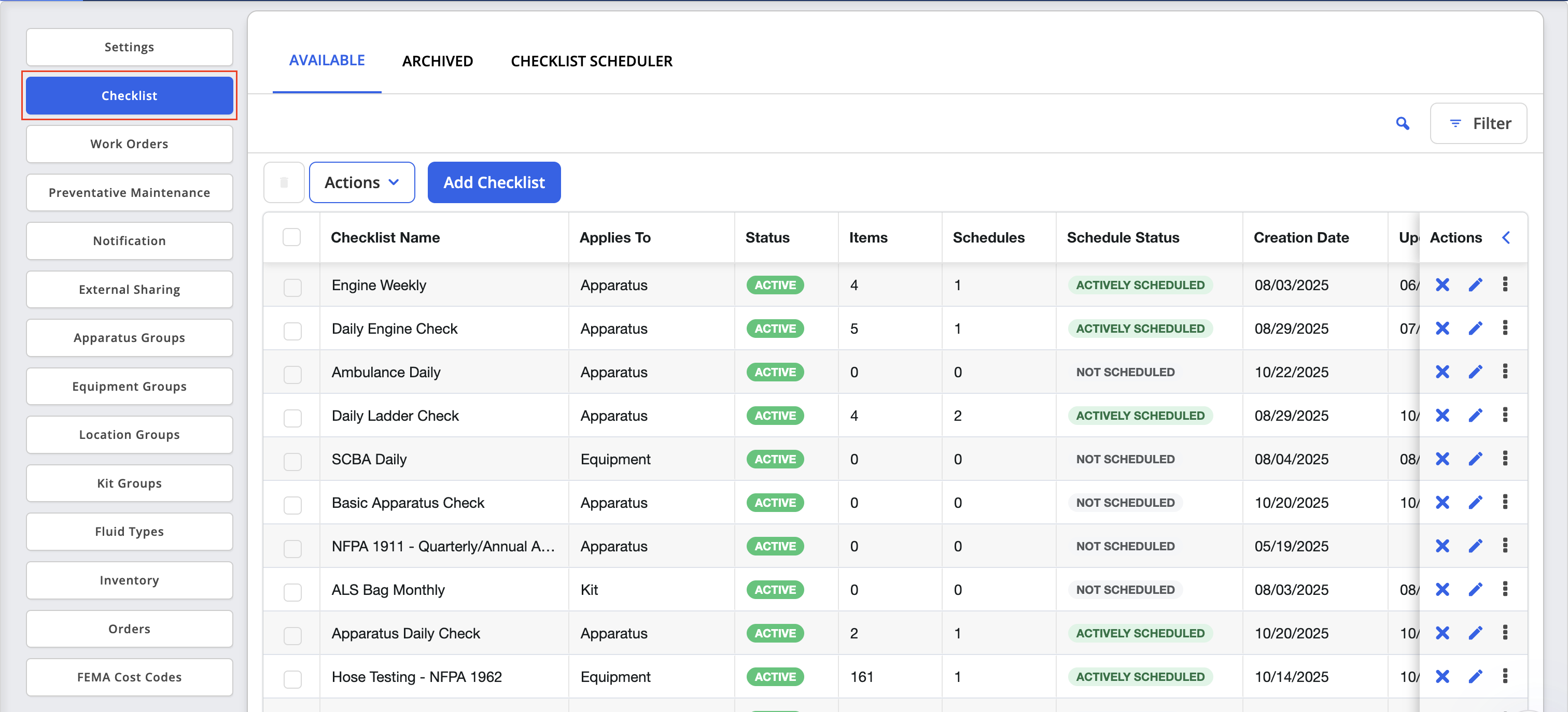Open Equipment Groups section
This screenshot has height=712, width=1568.
point(129,387)
